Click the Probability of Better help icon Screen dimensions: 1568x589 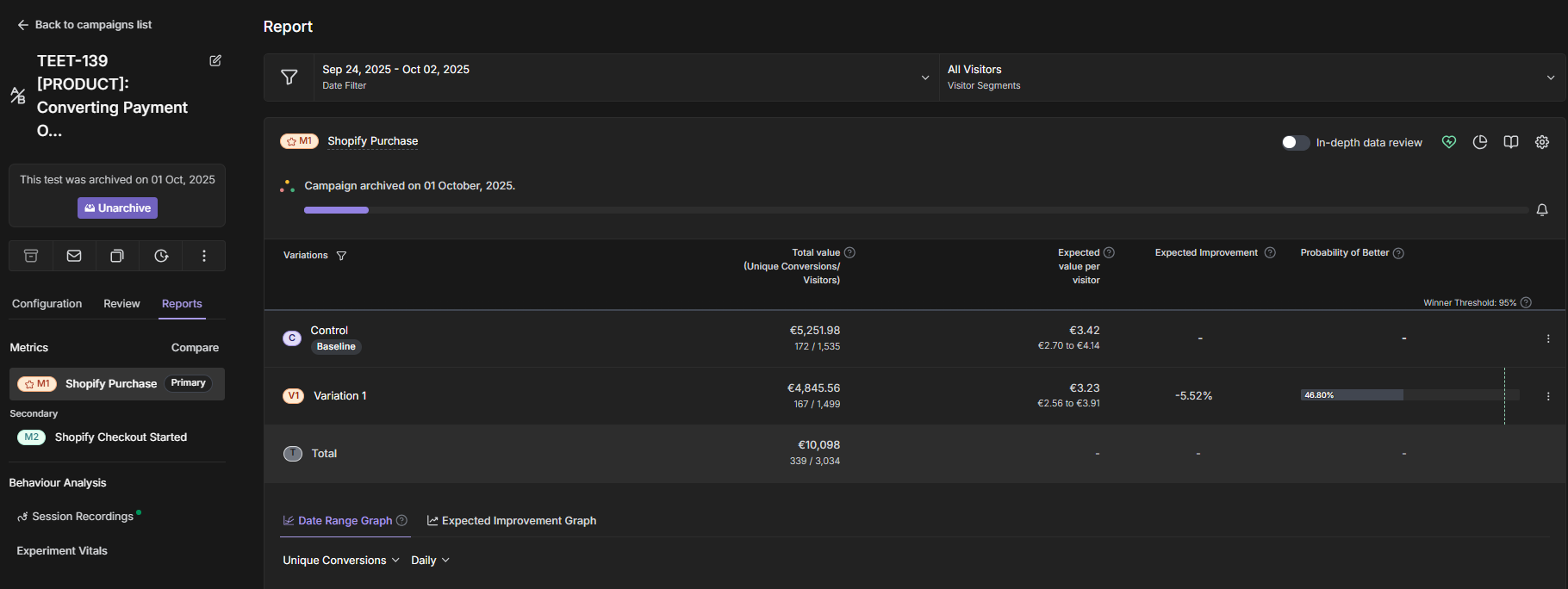point(1398,253)
